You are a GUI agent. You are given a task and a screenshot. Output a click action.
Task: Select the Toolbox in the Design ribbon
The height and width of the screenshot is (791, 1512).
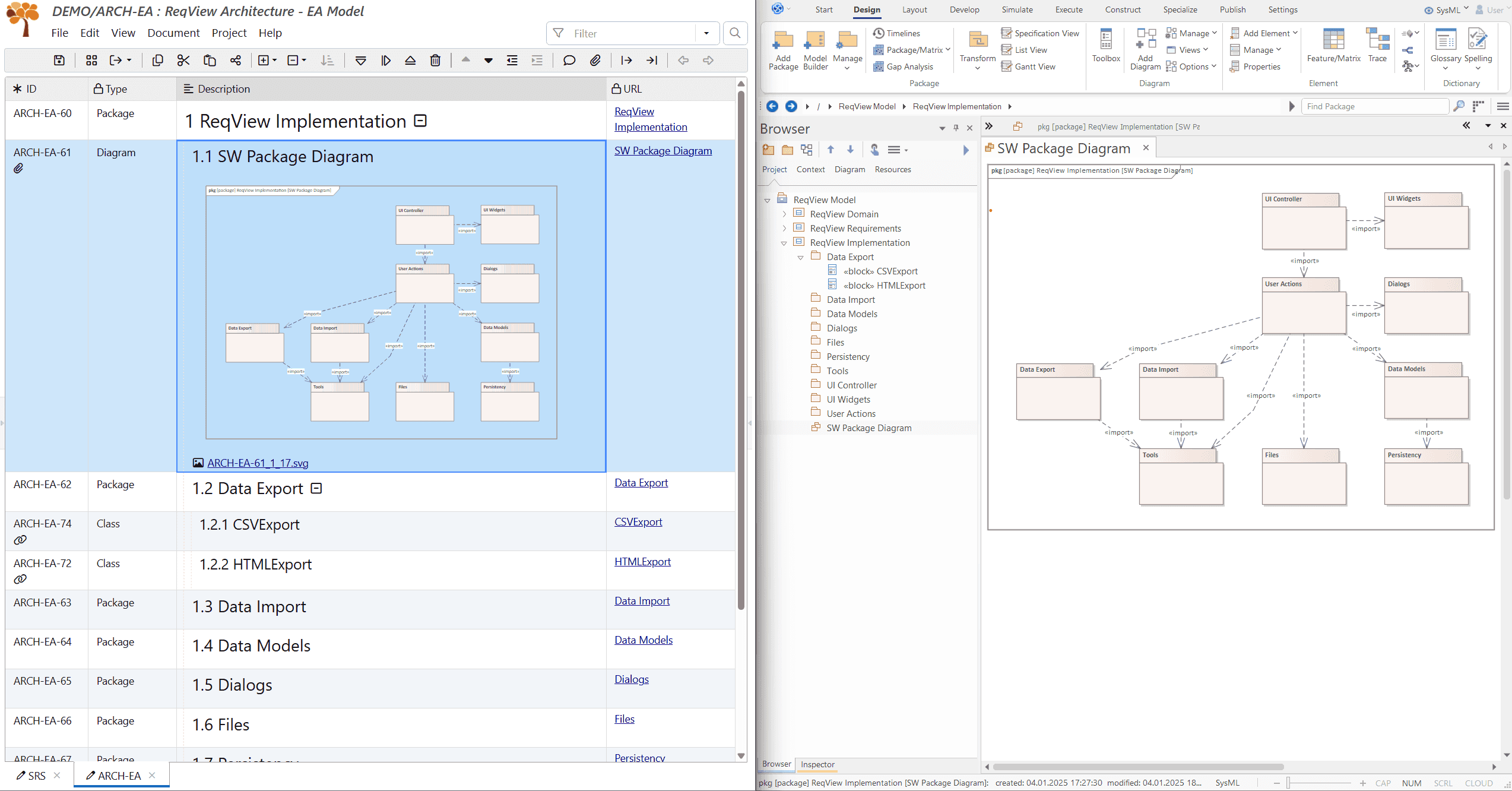pyautogui.click(x=1106, y=48)
